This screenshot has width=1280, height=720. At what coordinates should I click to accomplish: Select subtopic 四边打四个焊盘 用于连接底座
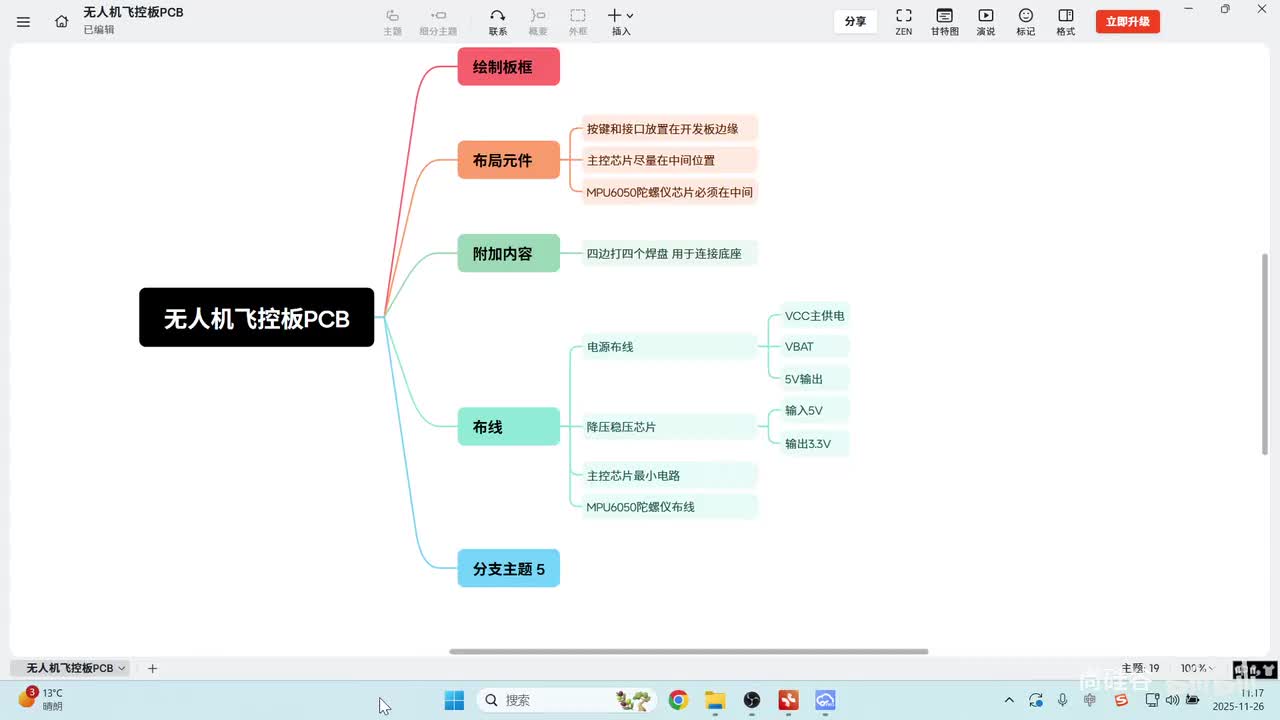click(670, 253)
